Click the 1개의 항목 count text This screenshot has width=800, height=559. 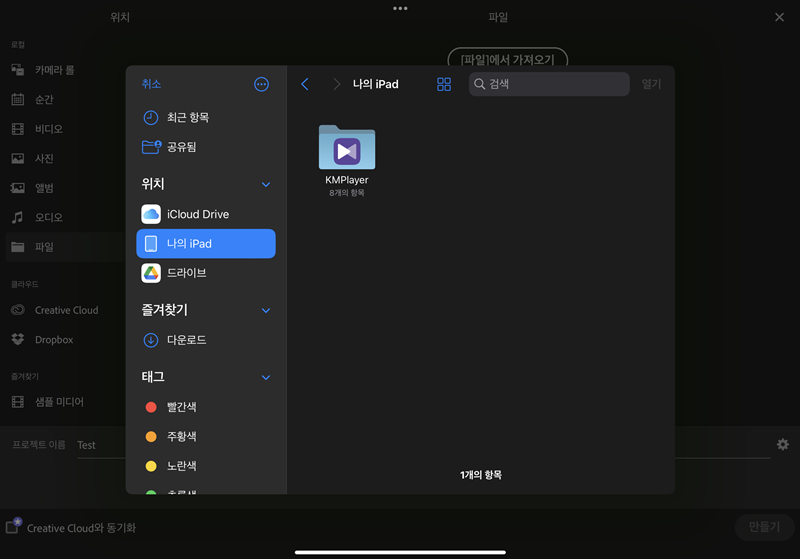481,475
